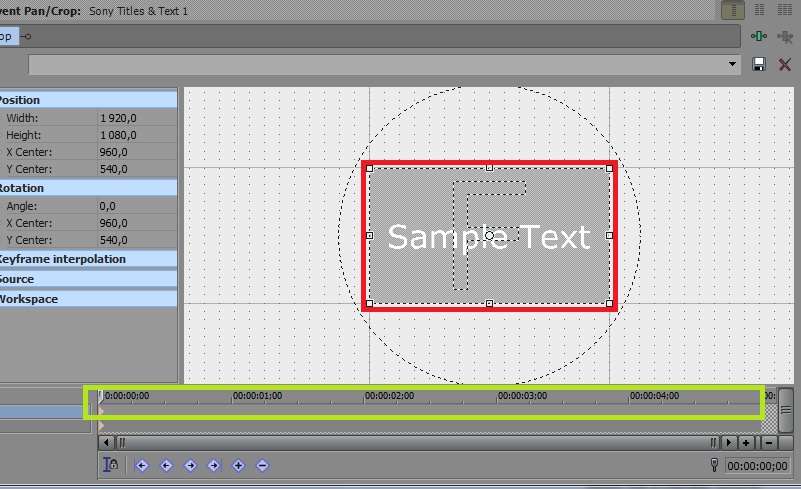The image size is (801, 489).
Task: Create Keyframe with the plus diamond
Action: pos(238,465)
